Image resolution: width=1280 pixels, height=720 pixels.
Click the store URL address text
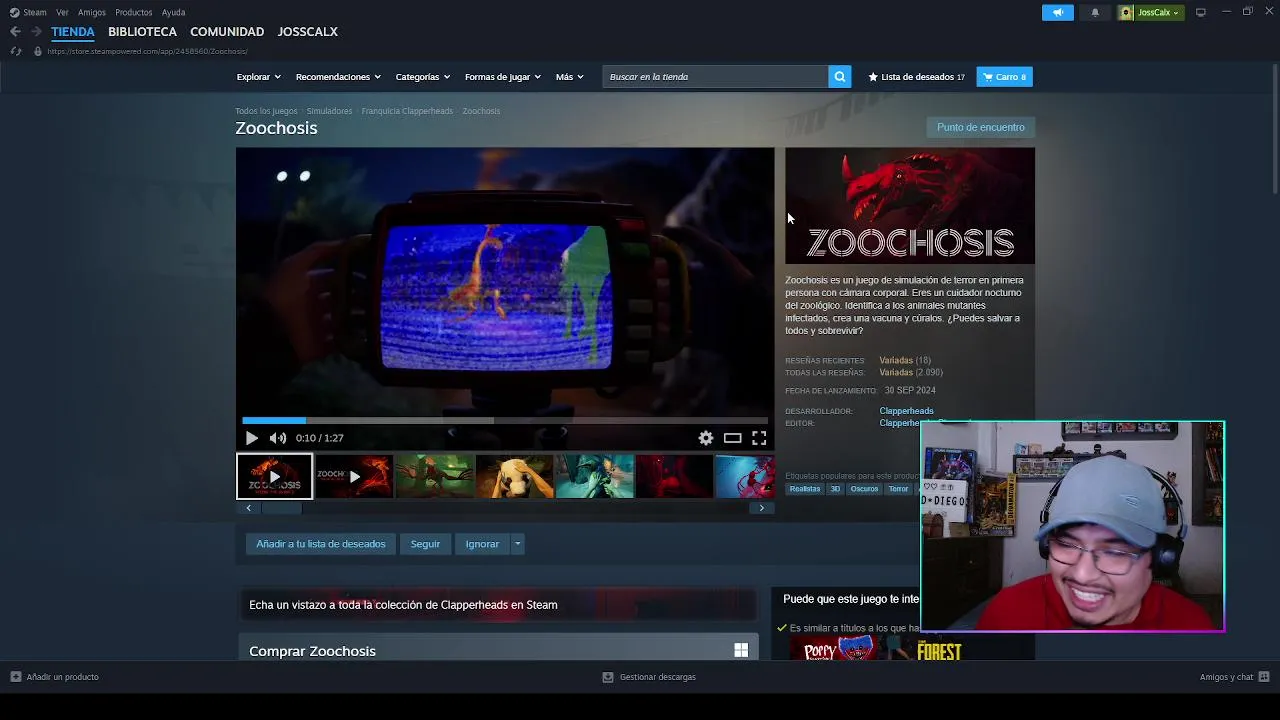(147, 51)
